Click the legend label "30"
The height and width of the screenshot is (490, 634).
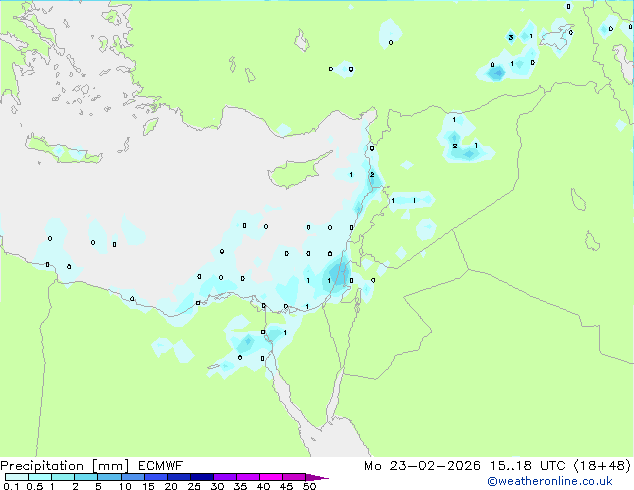pos(217,486)
